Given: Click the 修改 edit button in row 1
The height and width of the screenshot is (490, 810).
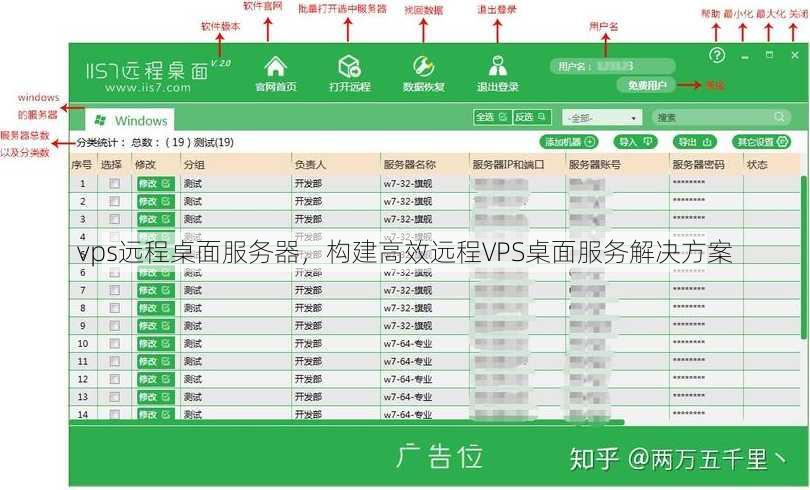Looking at the screenshot, I should (x=155, y=183).
